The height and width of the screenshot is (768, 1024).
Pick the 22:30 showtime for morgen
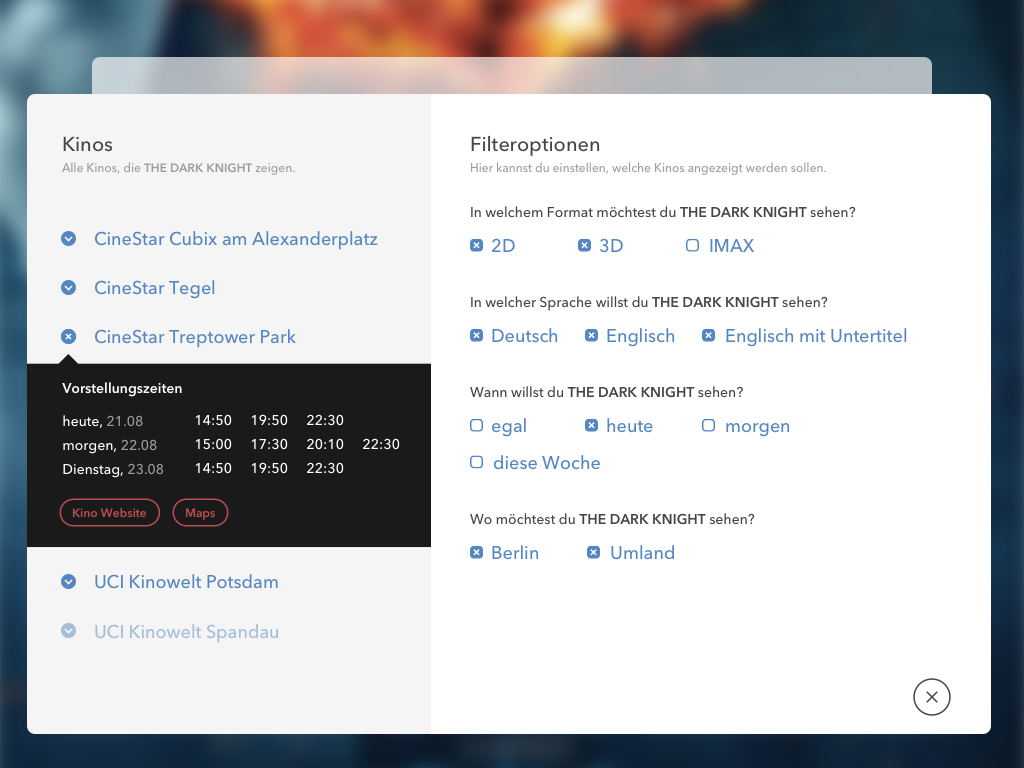click(x=381, y=445)
